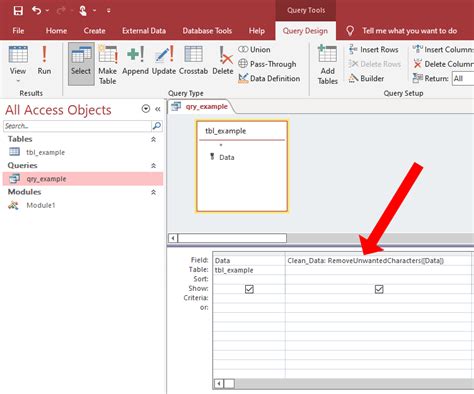Click Insert Rows

pyautogui.click(x=373, y=50)
